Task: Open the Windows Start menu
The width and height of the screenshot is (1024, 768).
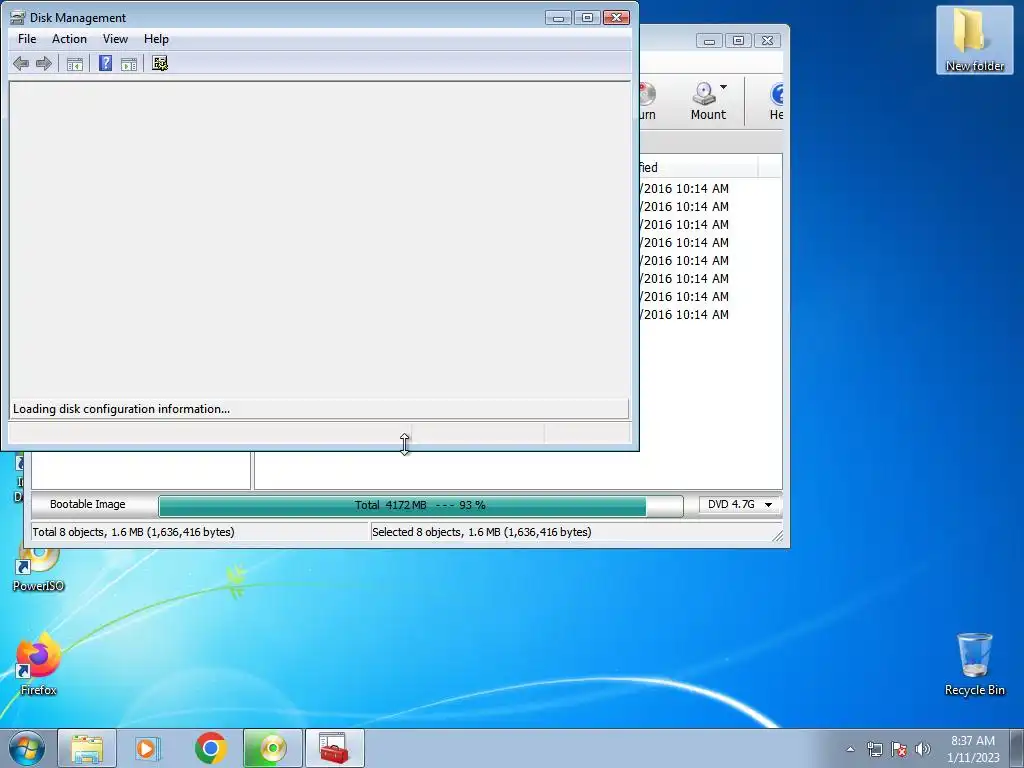Action: pyautogui.click(x=27, y=748)
